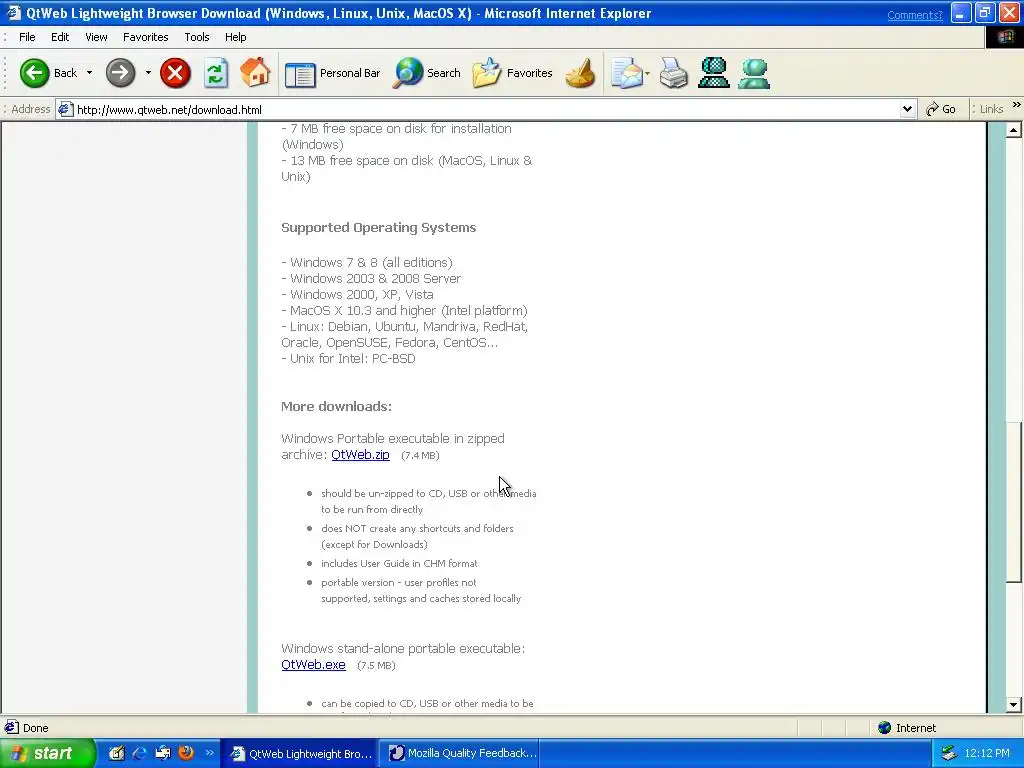This screenshot has height=768, width=1024.
Task: Refresh the page with the green arrows icon
Action: pyautogui.click(x=216, y=72)
